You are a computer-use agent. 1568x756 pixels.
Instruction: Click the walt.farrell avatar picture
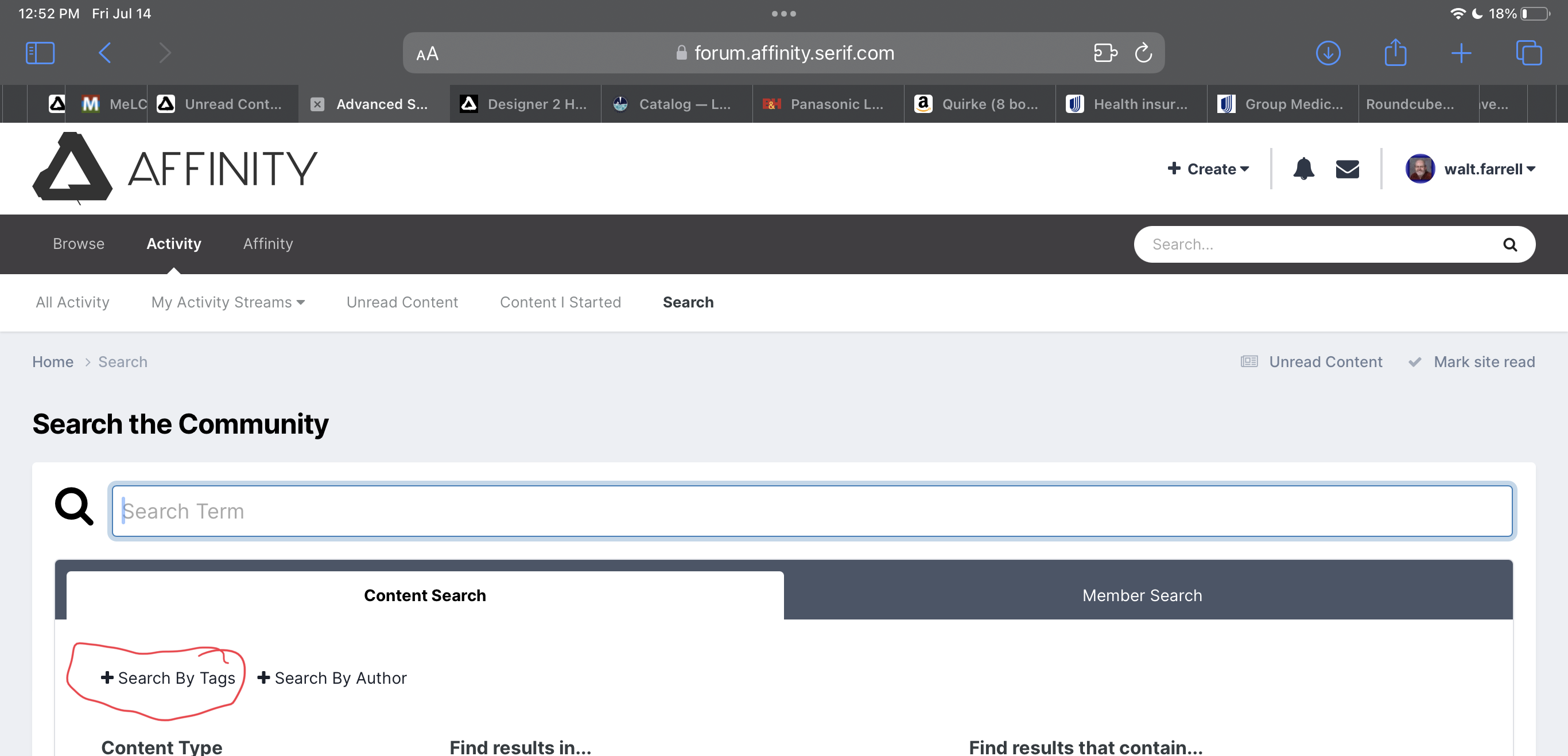click(1419, 169)
